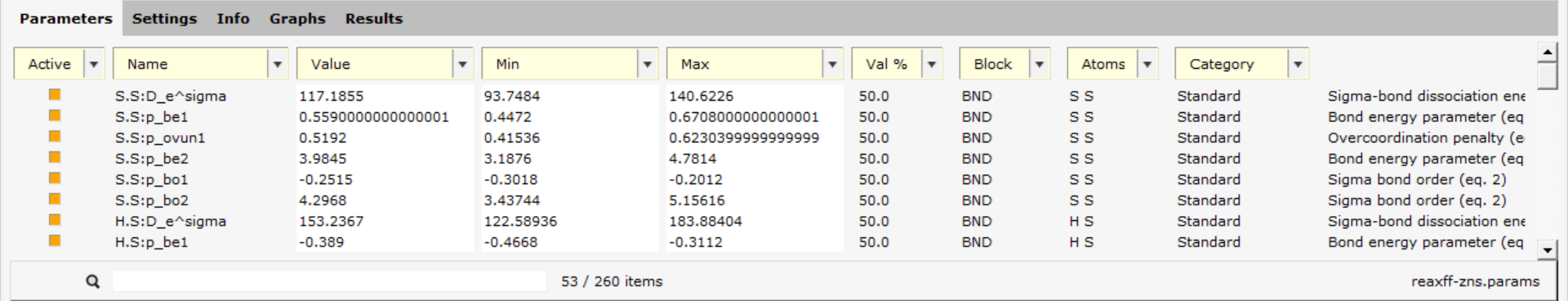
Task: Open the Results tab
Action: (374, 18)
